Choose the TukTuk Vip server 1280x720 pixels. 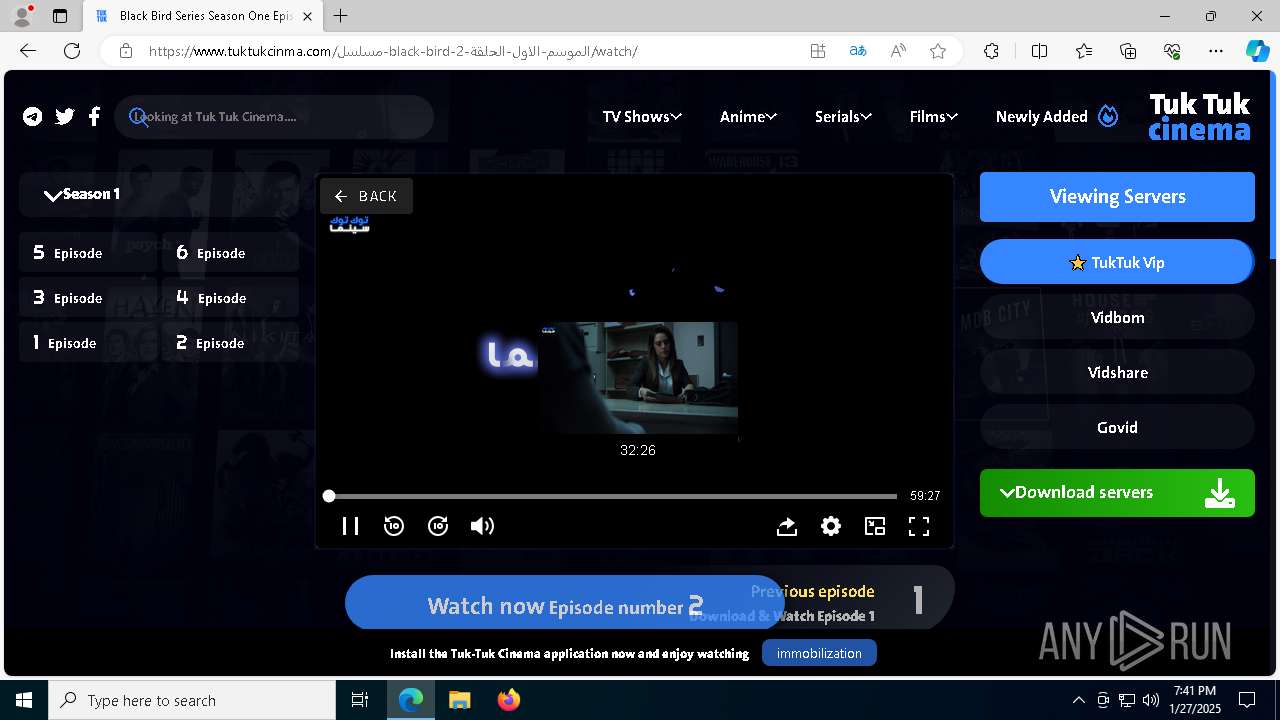1117,262
